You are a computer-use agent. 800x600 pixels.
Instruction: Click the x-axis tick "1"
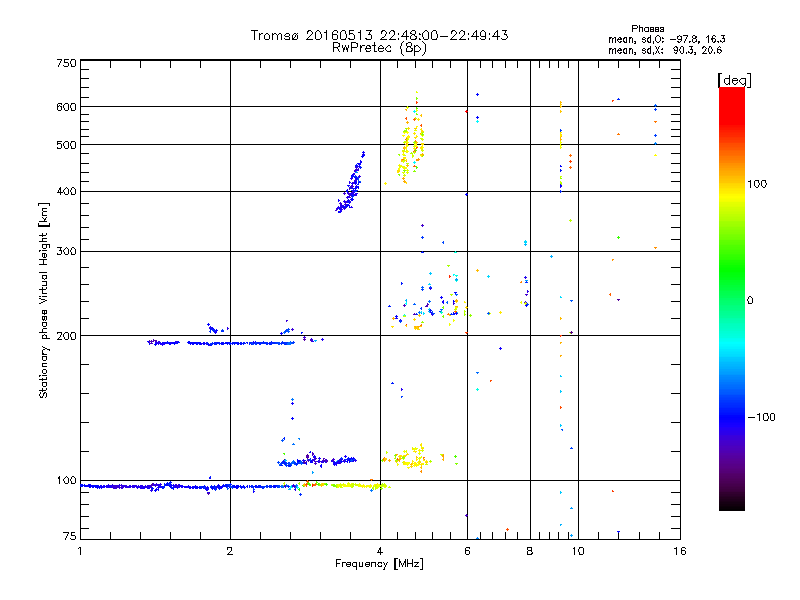click(80, 551)
